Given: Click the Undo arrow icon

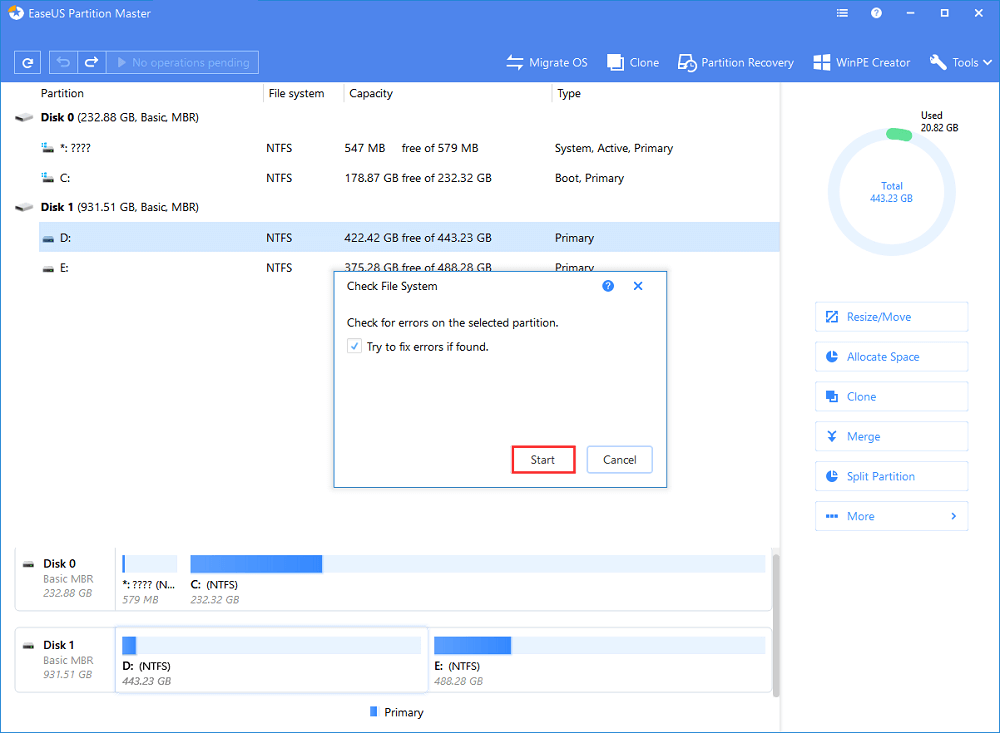Looking at the screenshot, I should [63, 62].
